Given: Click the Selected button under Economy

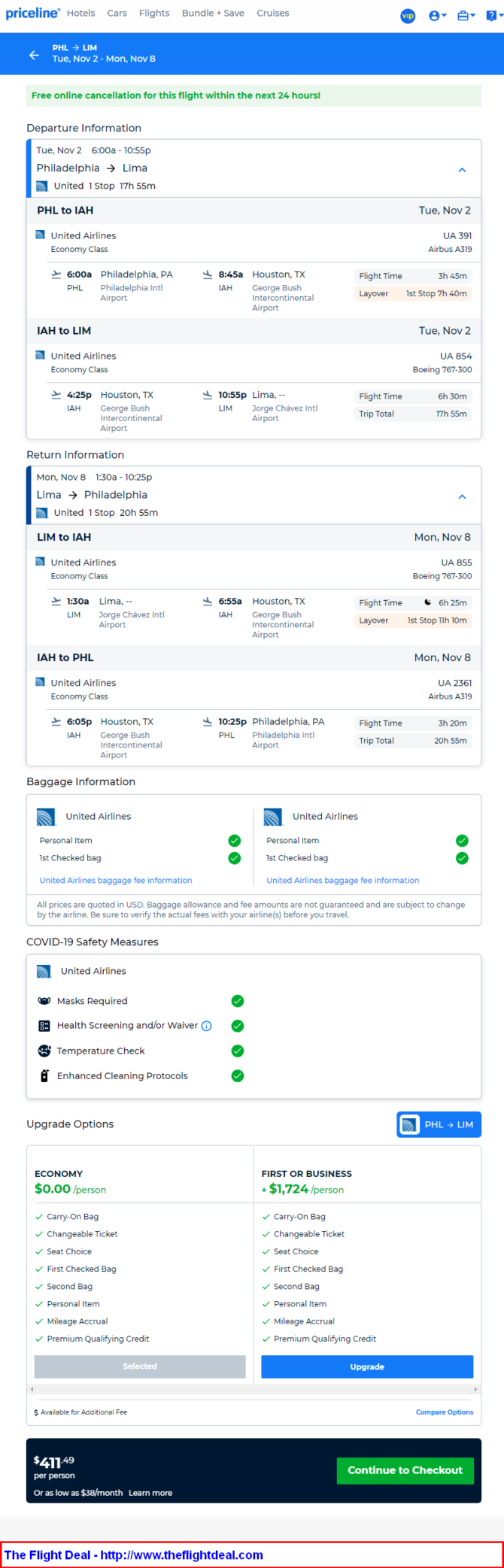Looking at the screenshot, I should coord(140,1366).
